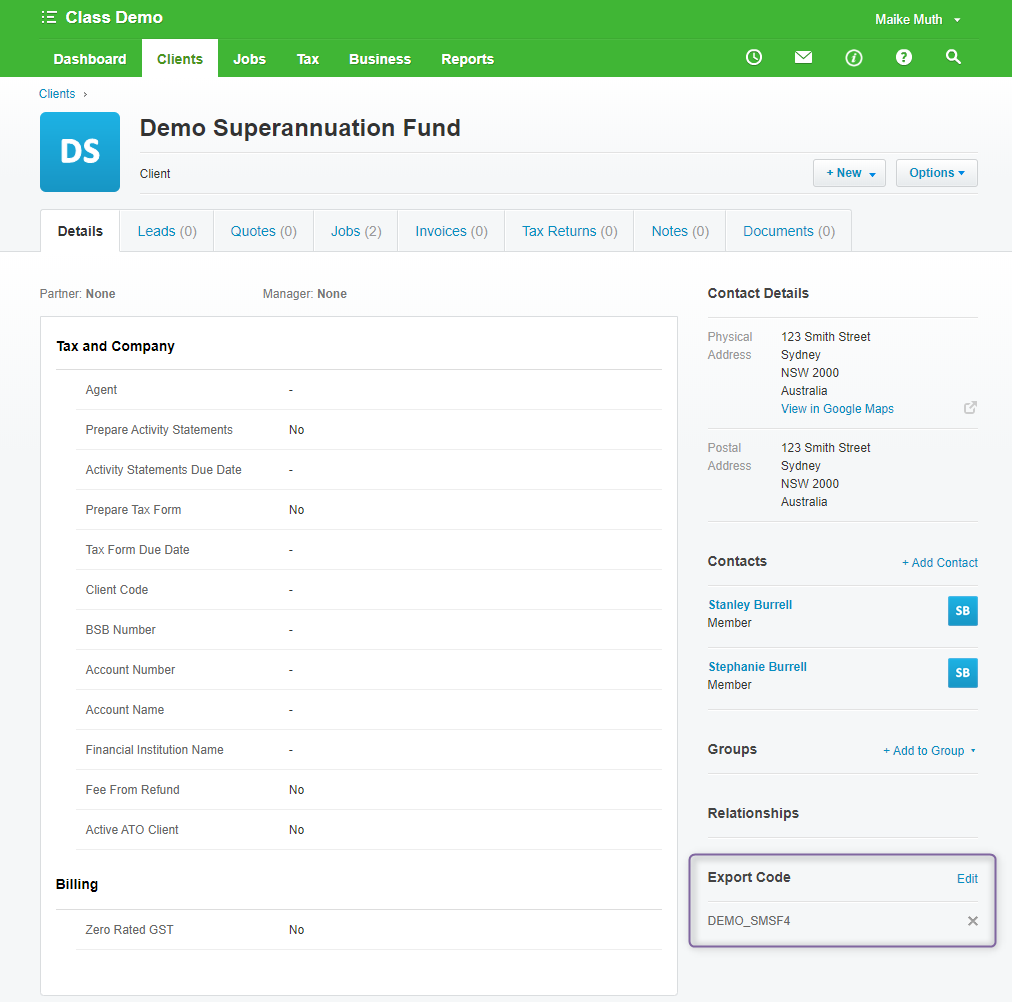Open the Options dropdown
Screen dimensions: 1012x1002
tap(936, 172)
